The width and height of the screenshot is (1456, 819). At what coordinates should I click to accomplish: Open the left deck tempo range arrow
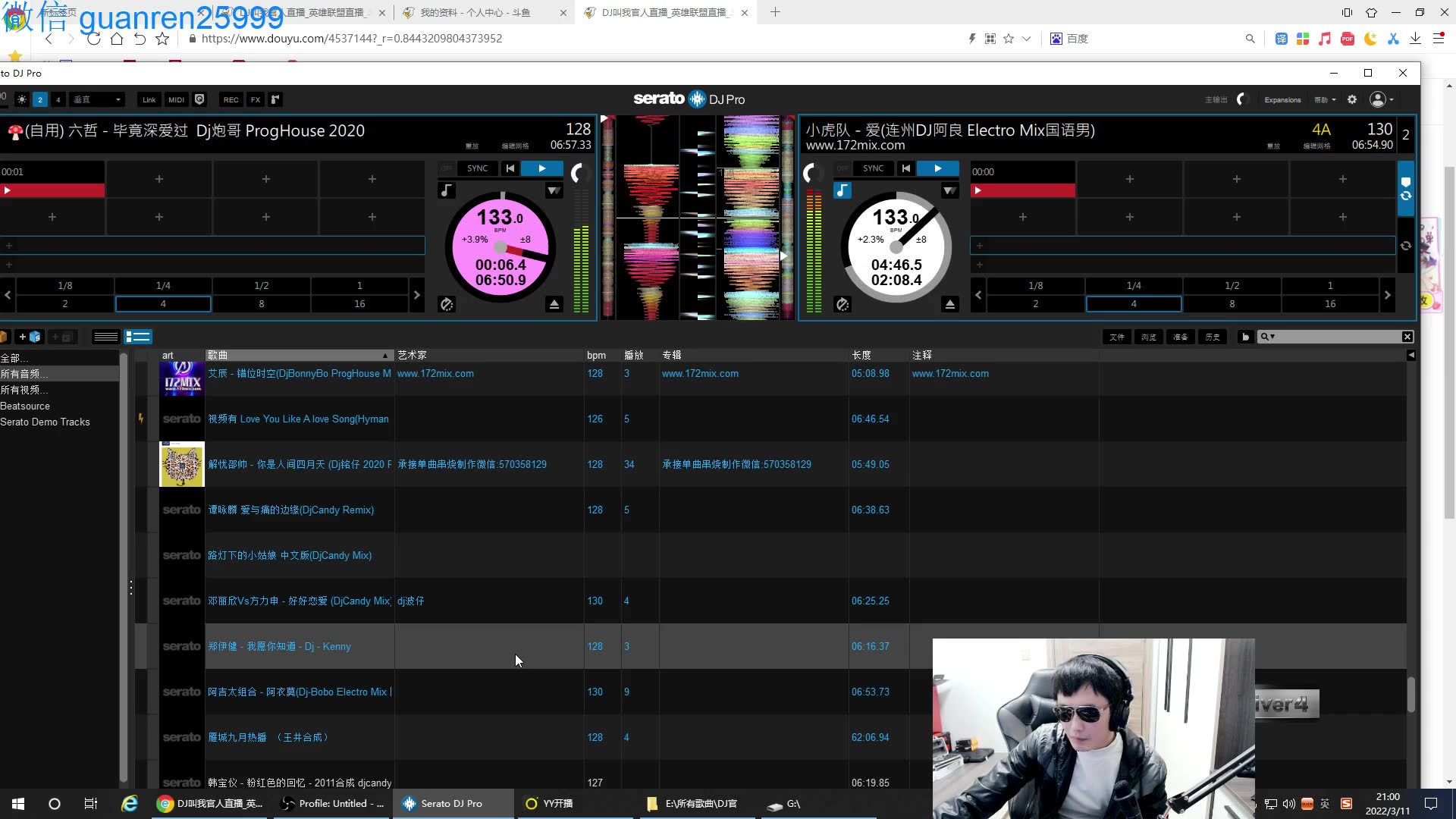554,190
